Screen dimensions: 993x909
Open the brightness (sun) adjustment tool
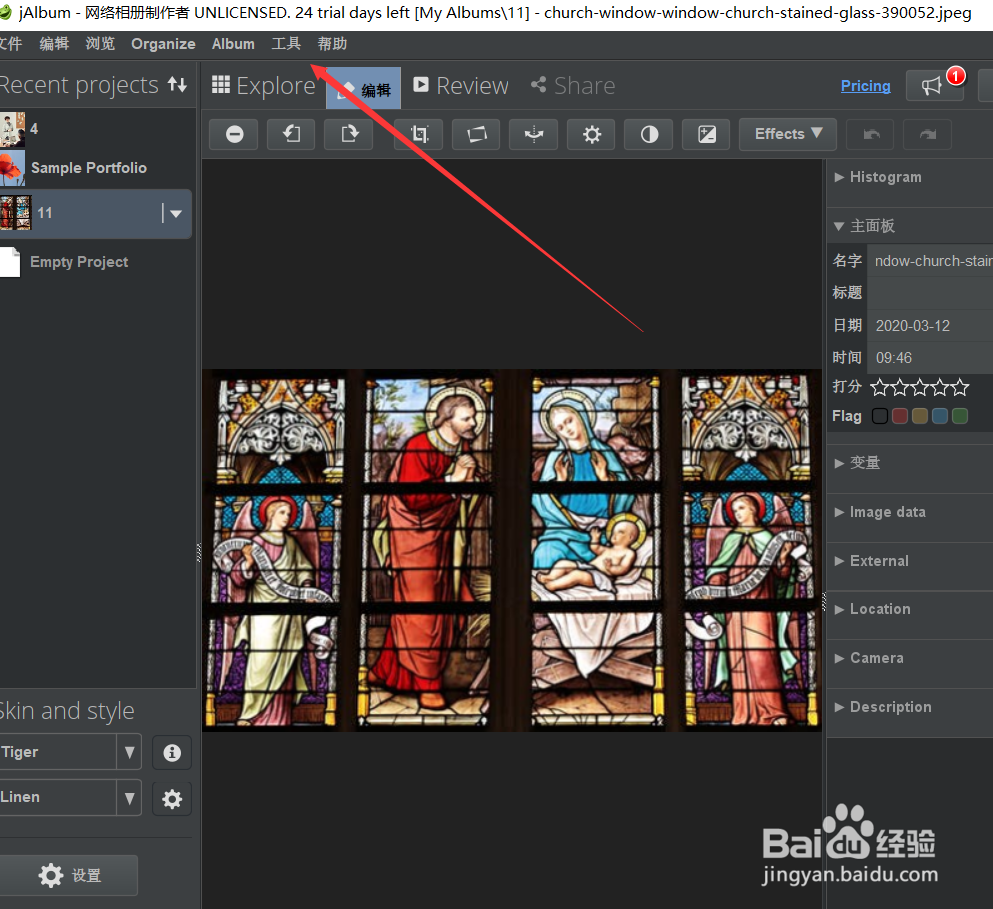[591, 134]
